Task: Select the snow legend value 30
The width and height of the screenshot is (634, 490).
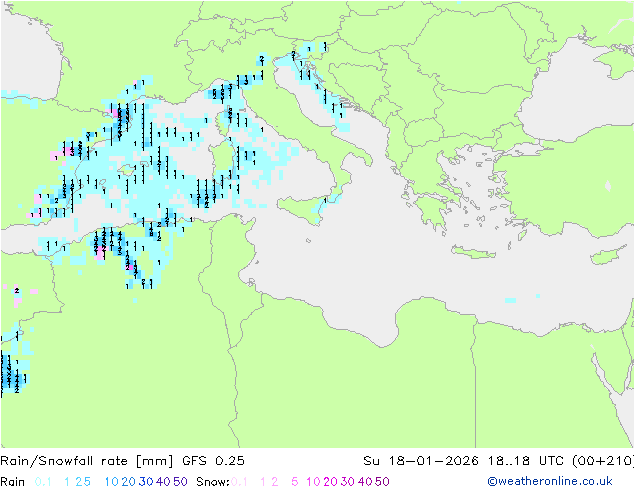Action: pyautogui.click(x=348, y=482)
